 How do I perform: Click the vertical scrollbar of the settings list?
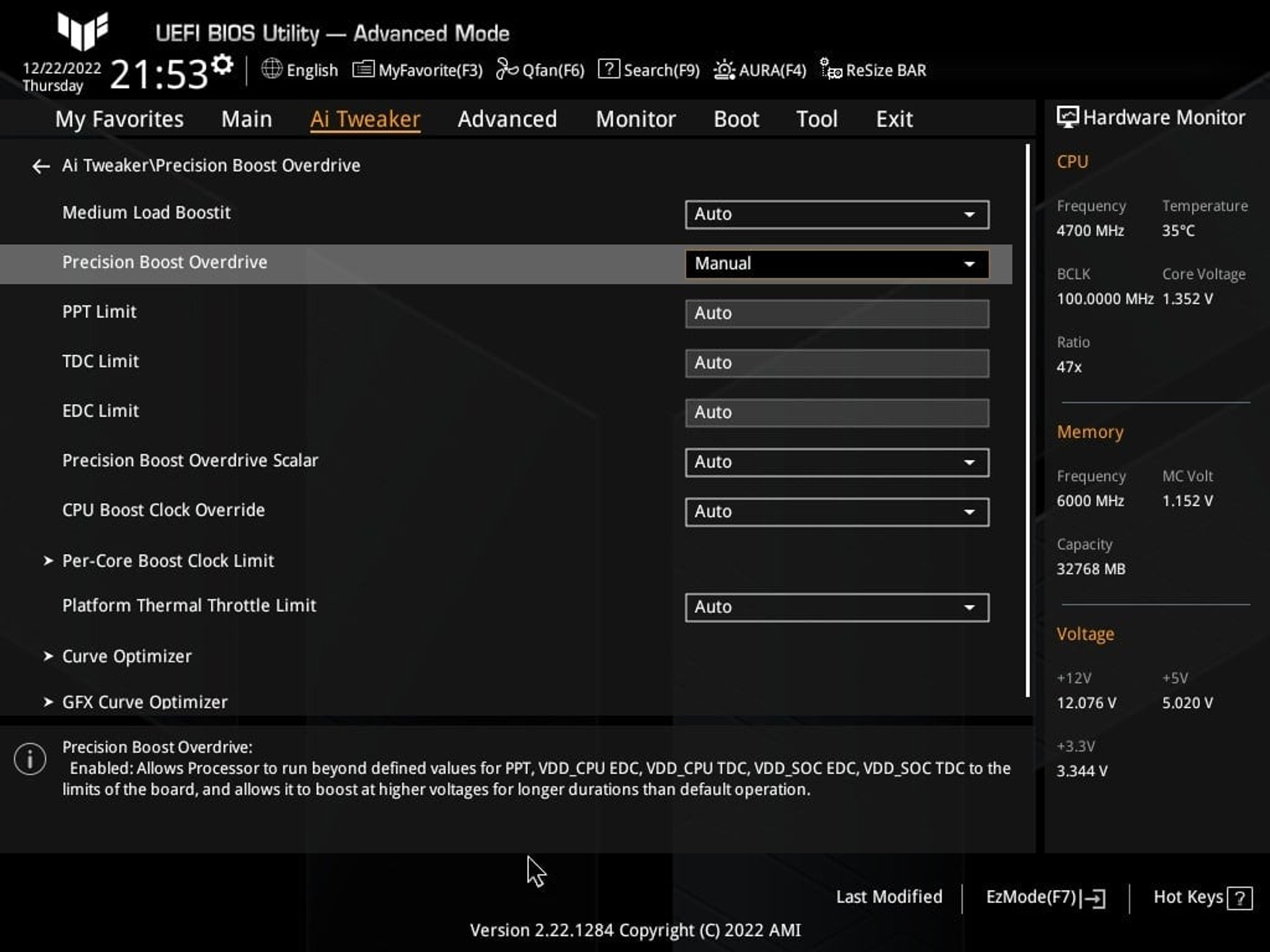point(1028,420)
